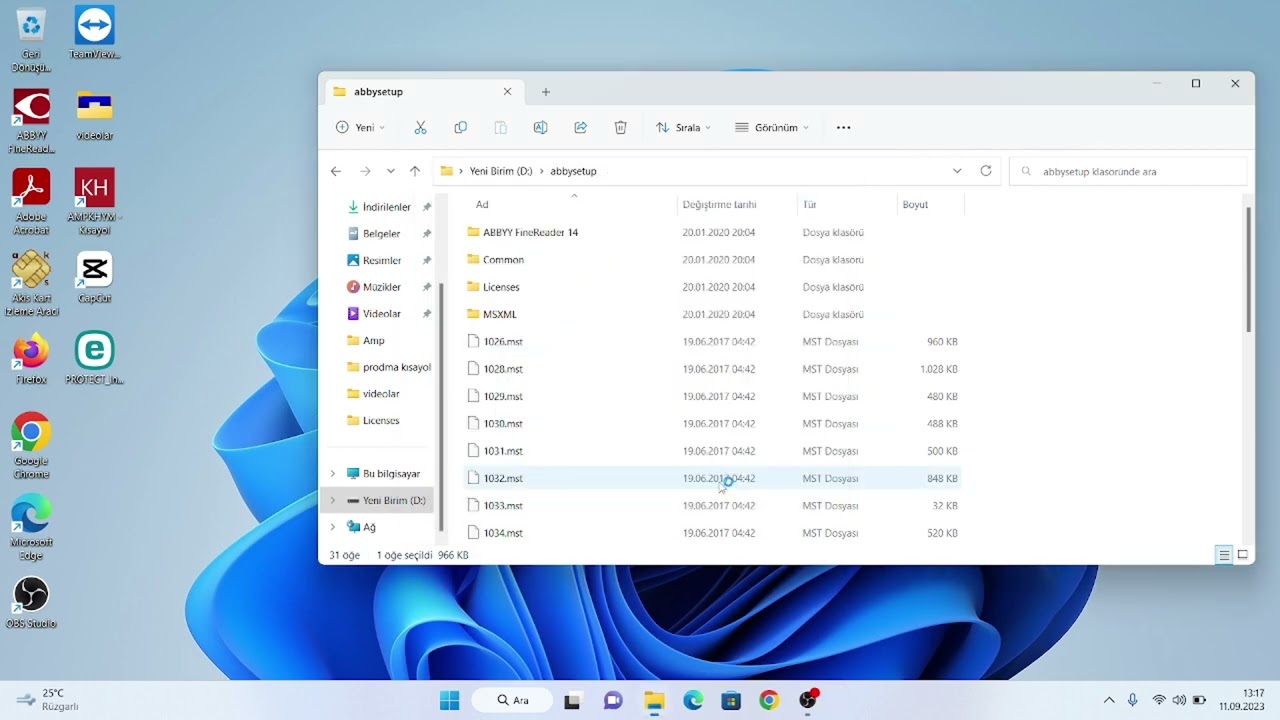
Task: Open the Yeni dropdown button
Action: pos(361,128)
